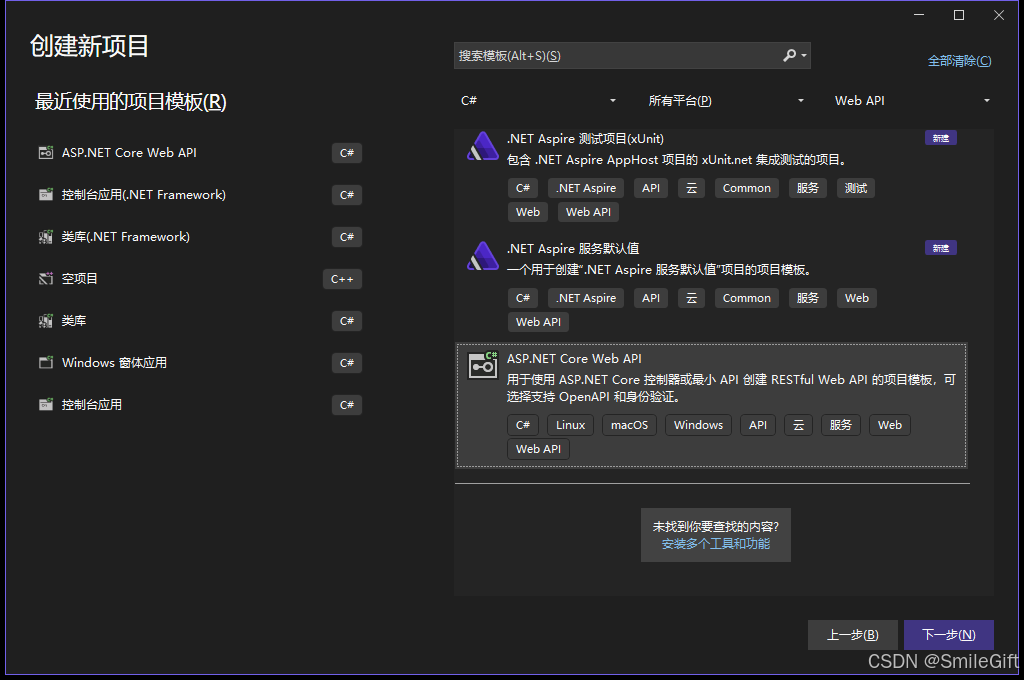1024x680 pixels.
Task: Open 安装多个工具和功能 link
Action: coord(716,544)
